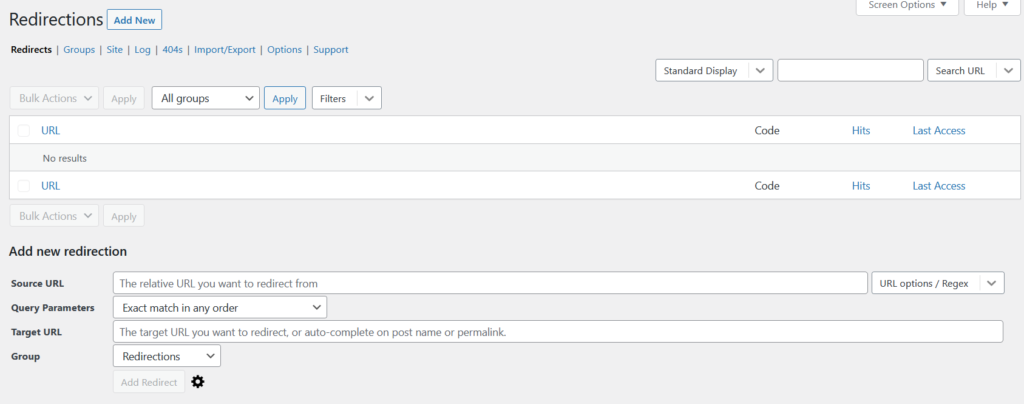
Task: Open the Site tab
Action: point(115,50)
